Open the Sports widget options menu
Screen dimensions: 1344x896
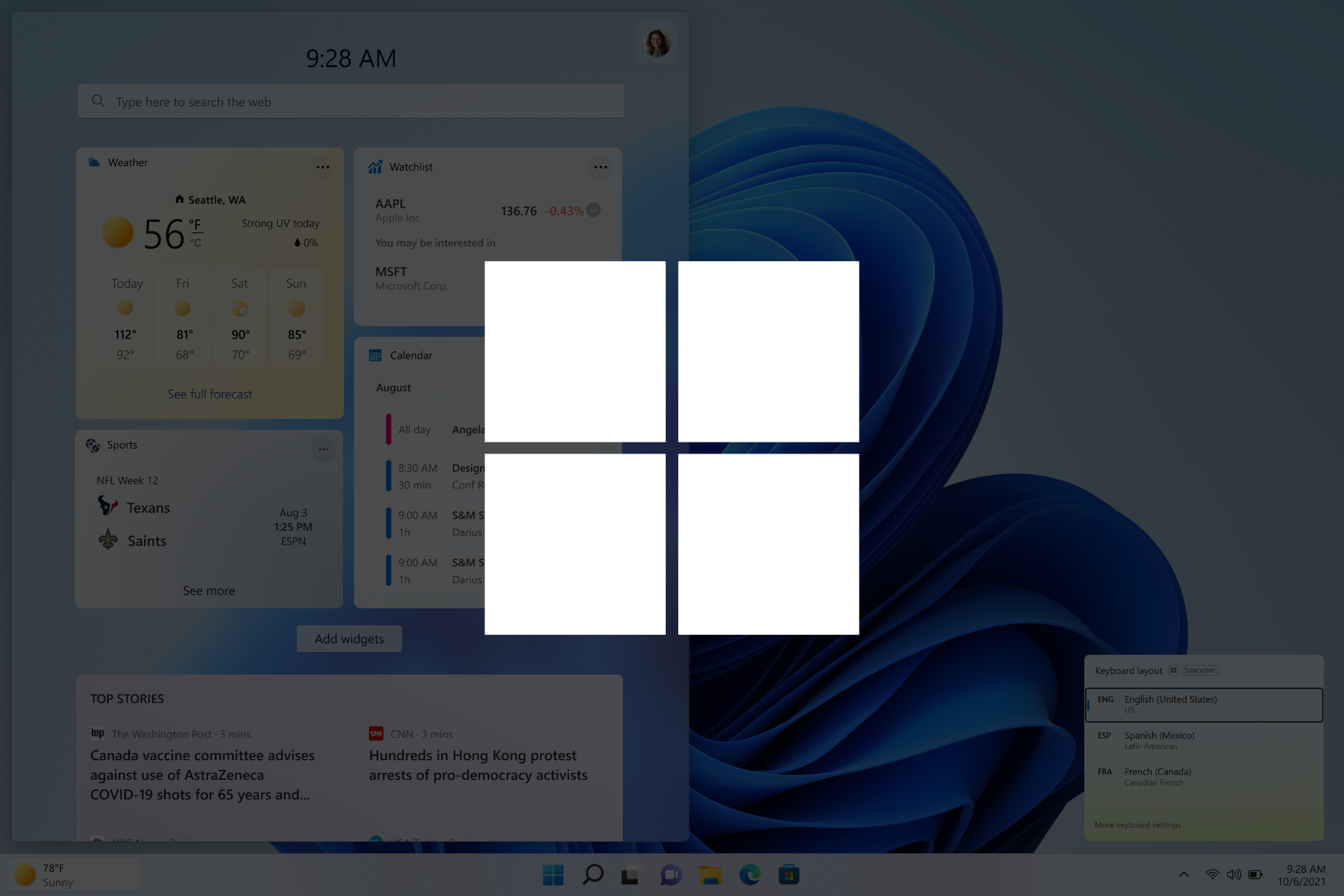323,449
